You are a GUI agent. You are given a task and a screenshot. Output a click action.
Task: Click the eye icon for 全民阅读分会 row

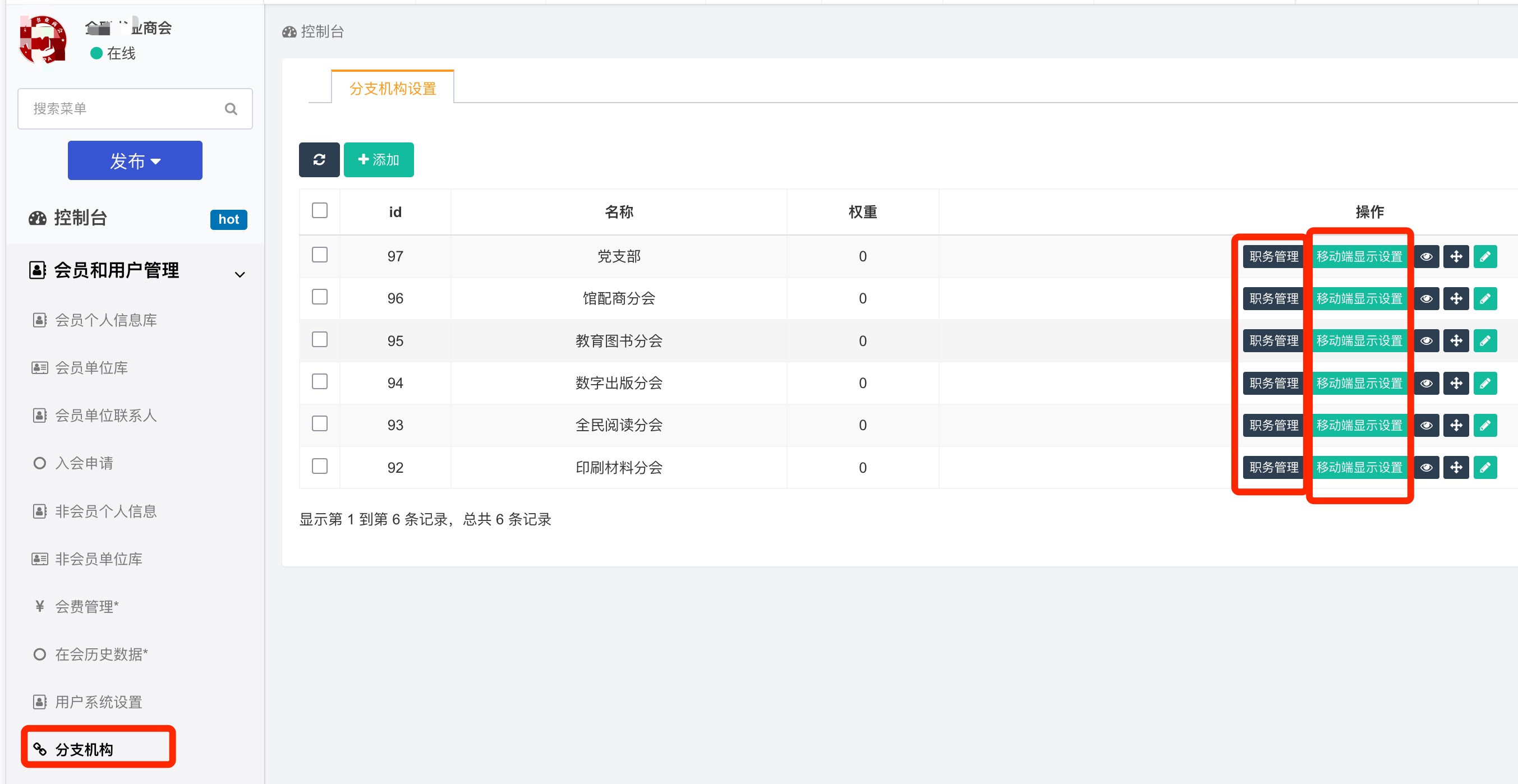tap(1426, 425)
